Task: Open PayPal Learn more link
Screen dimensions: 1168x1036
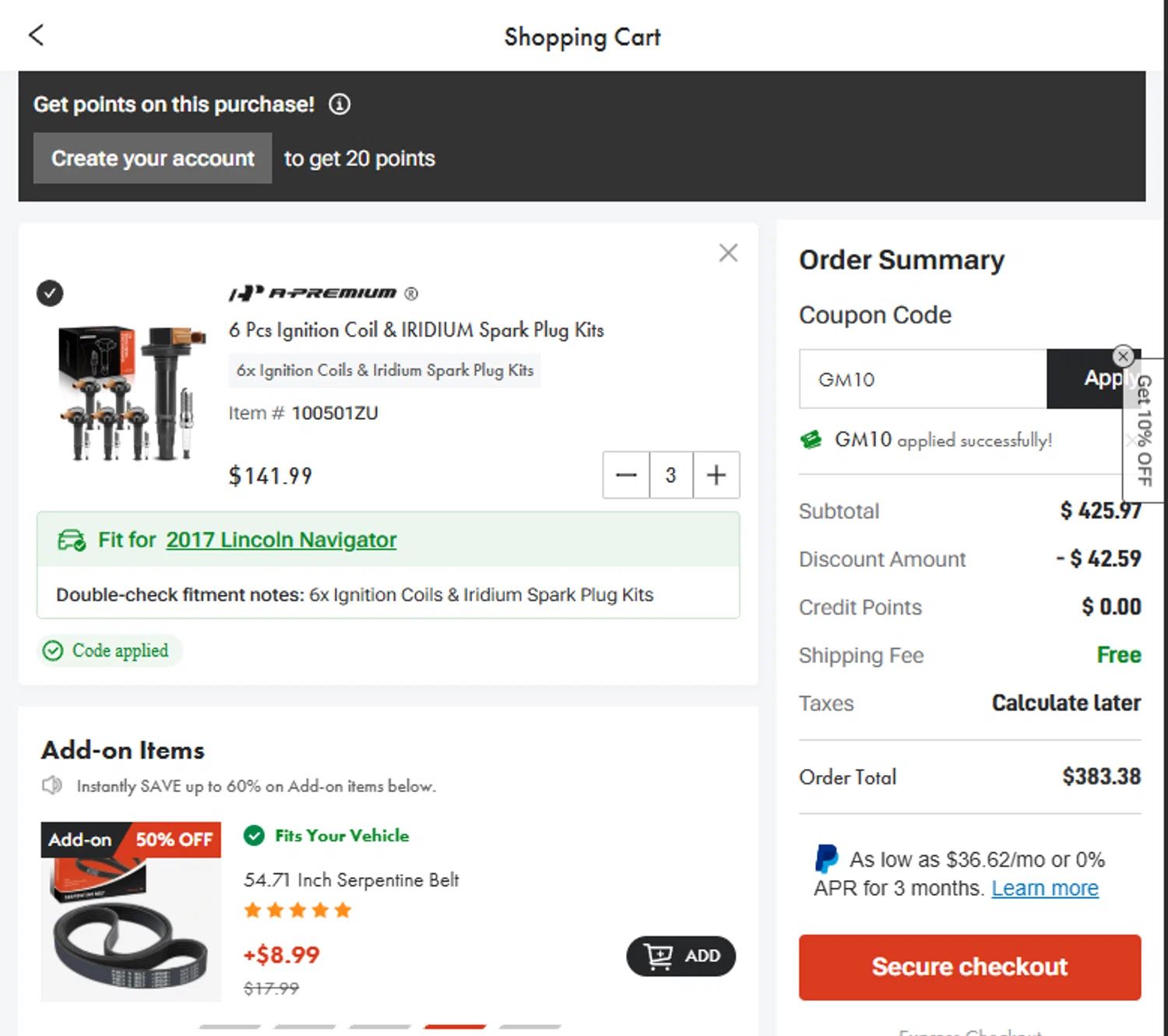Action: [x=1044, y=889]
